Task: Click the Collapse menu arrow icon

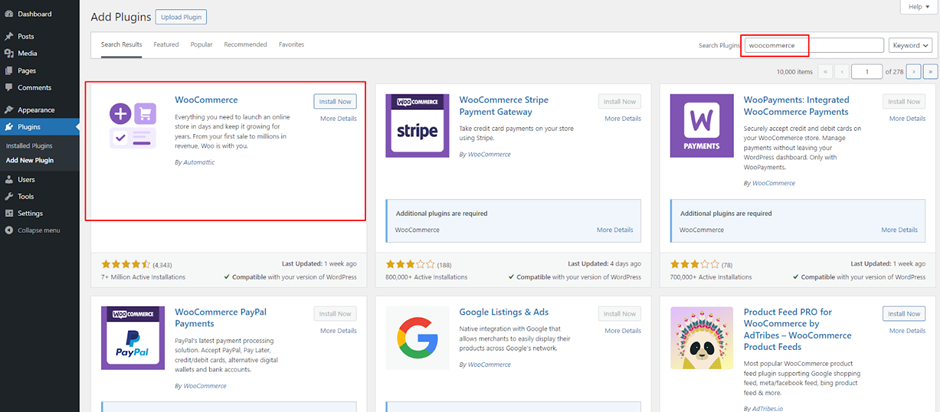Action: click(9, 230)
